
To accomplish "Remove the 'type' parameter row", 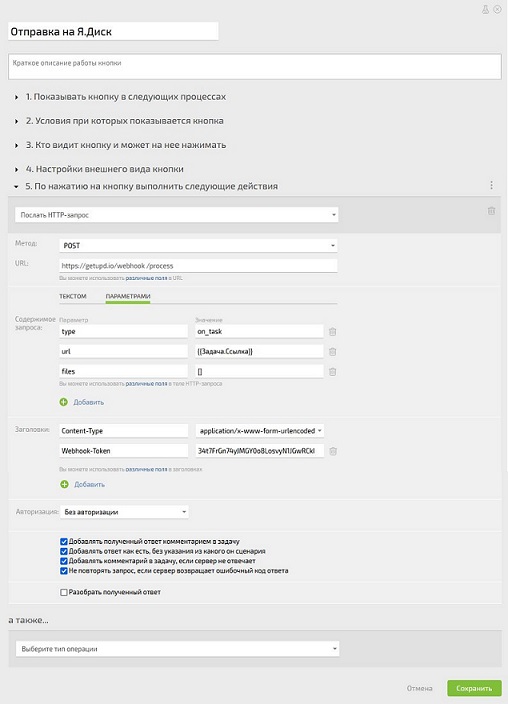I will click(x=332, y=332).
